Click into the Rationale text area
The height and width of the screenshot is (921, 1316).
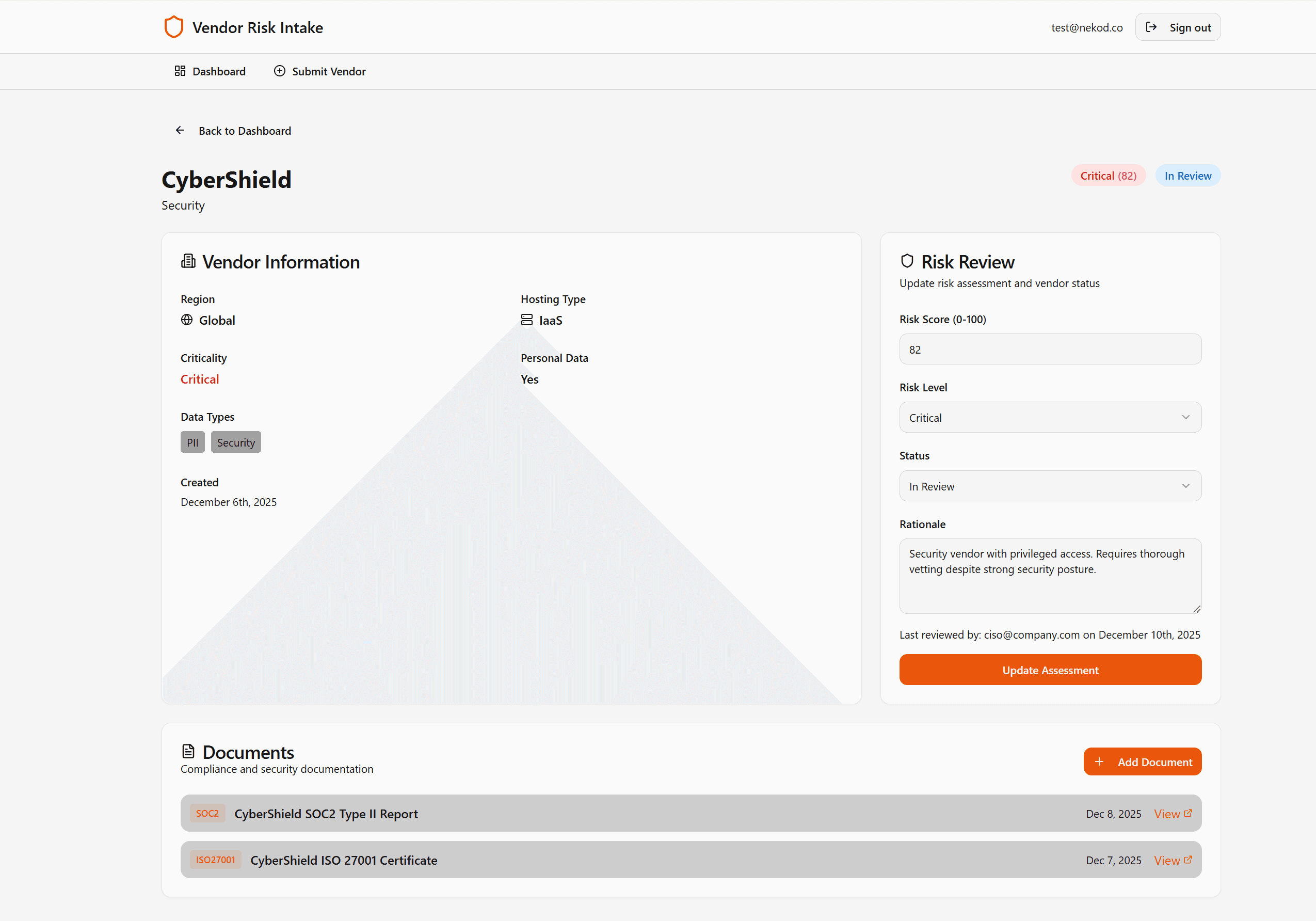1050,576
